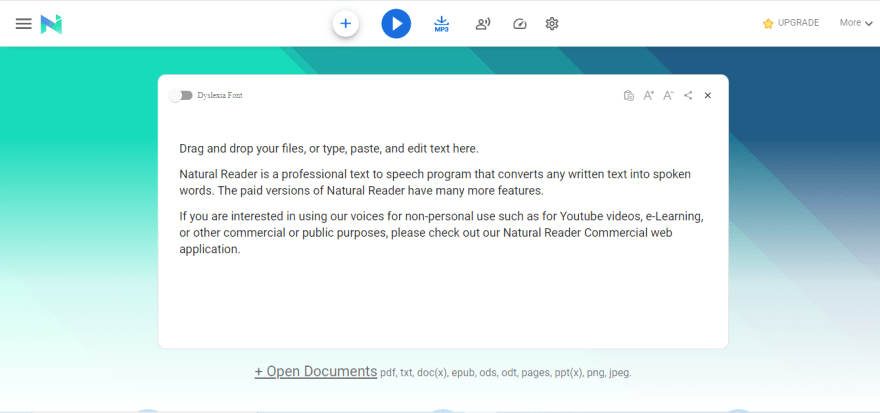Click the paragraph starting 'If you are interested'

click(442, 232)
